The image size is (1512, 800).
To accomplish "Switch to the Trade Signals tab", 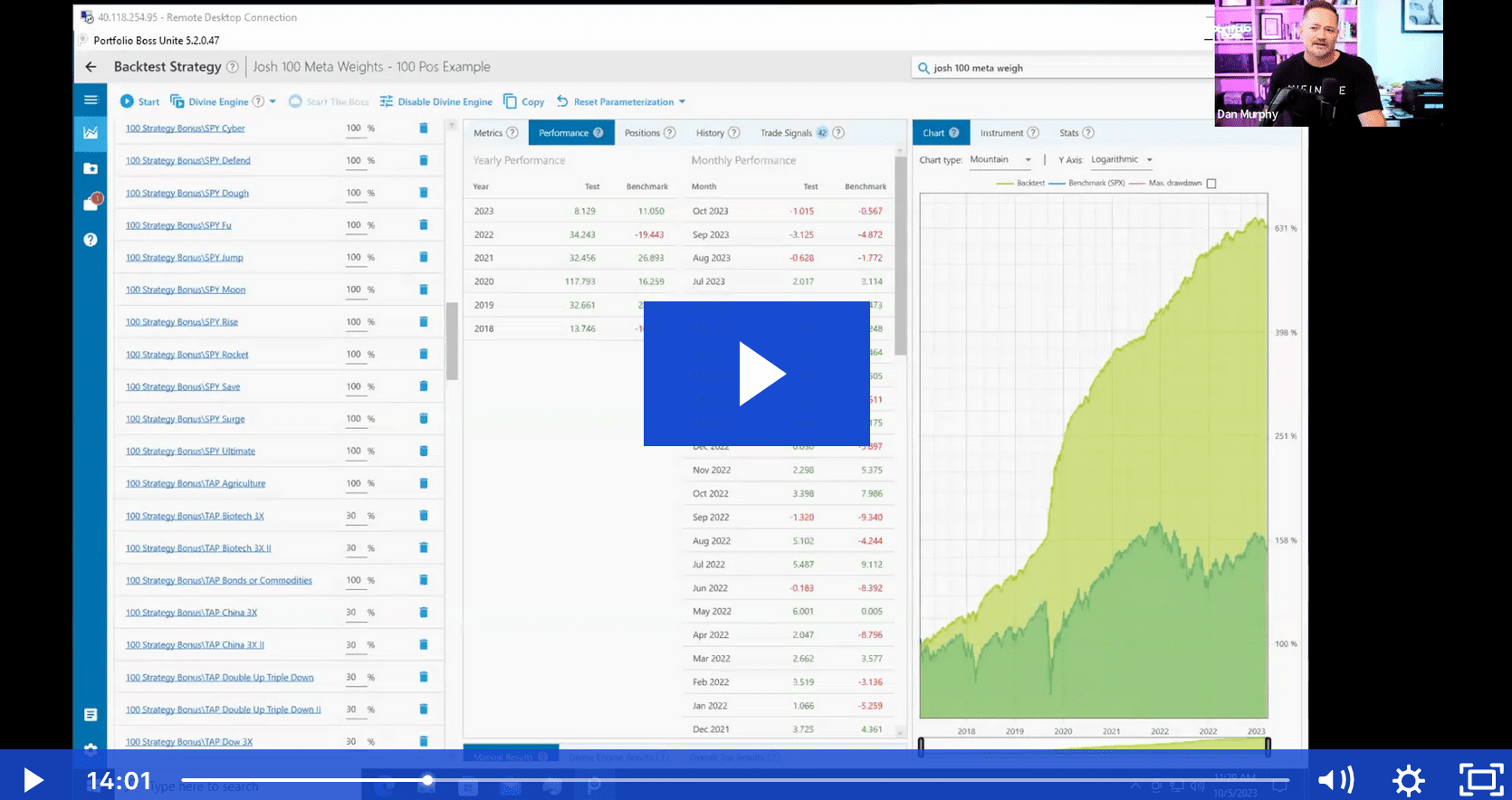I will point(800,133).
